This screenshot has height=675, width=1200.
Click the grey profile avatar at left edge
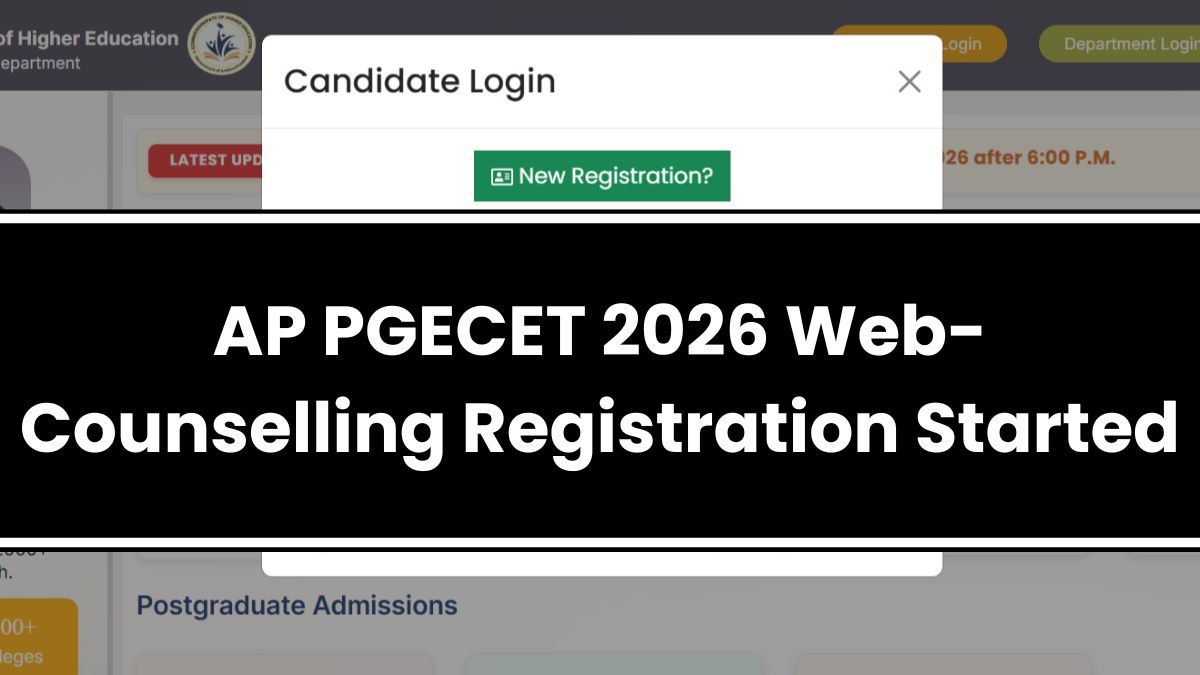(15, 180)
